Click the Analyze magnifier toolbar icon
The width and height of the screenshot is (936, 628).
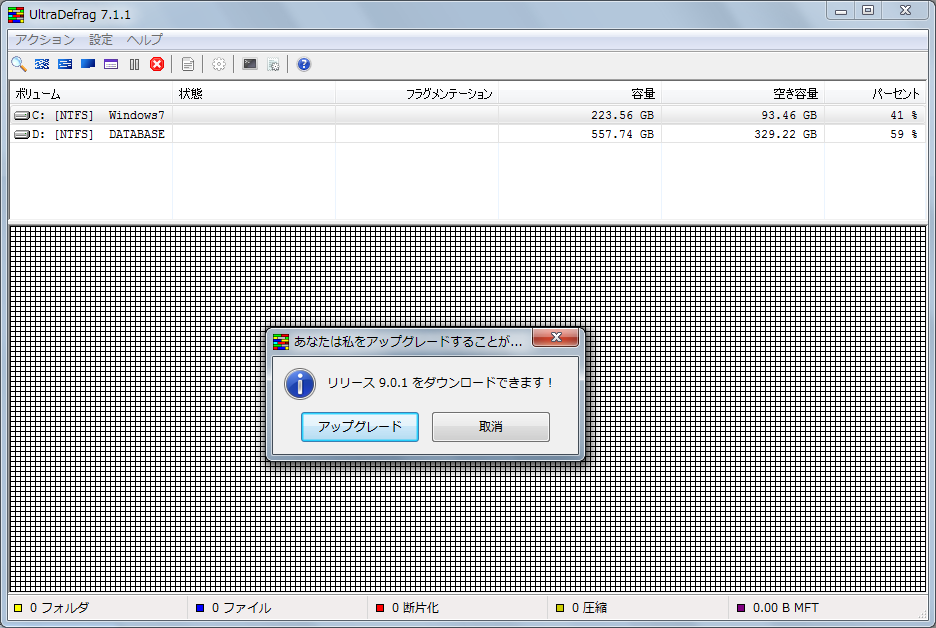point(19,64)
